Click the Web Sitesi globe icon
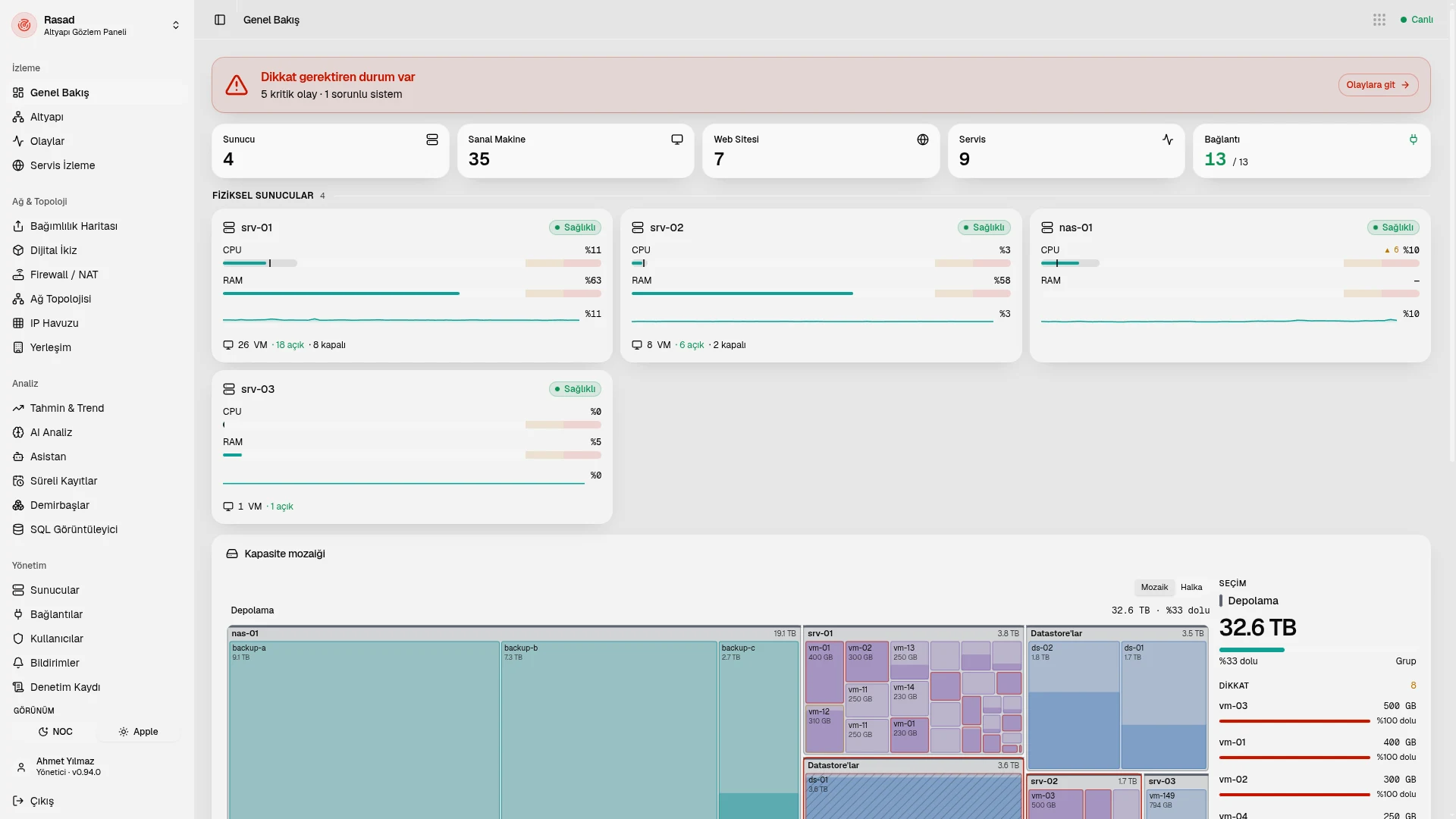This screenshot has height=819, width=1456. pyautogui.click(x=923, y=140)
